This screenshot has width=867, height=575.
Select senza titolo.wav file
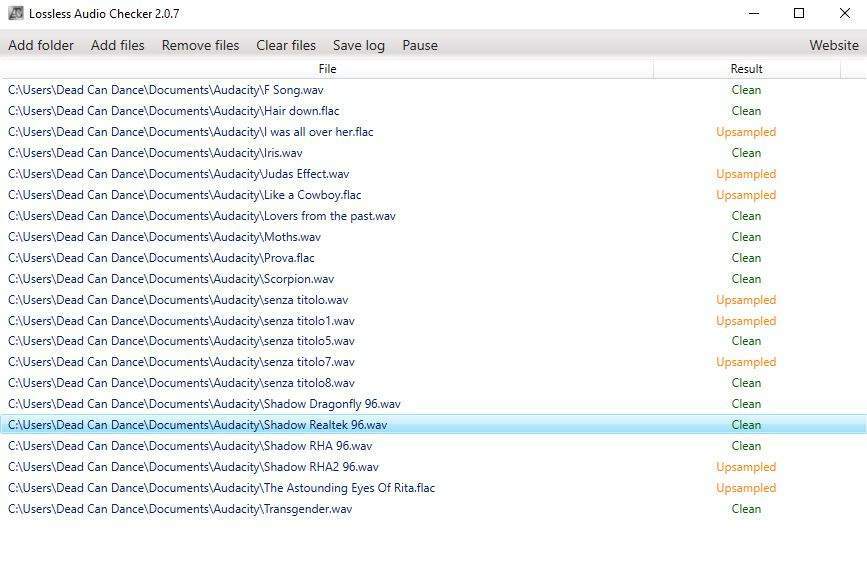click(x=434, y=300)
